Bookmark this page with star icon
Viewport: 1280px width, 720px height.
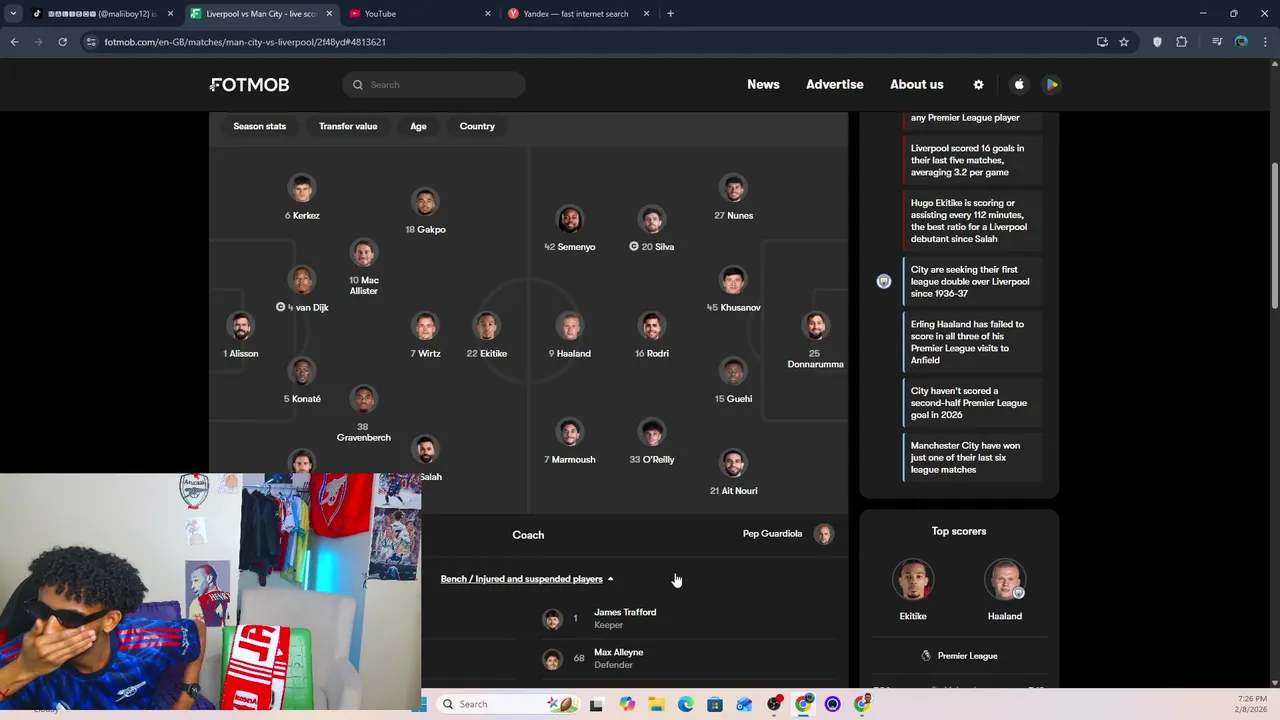click(1124, 42)
